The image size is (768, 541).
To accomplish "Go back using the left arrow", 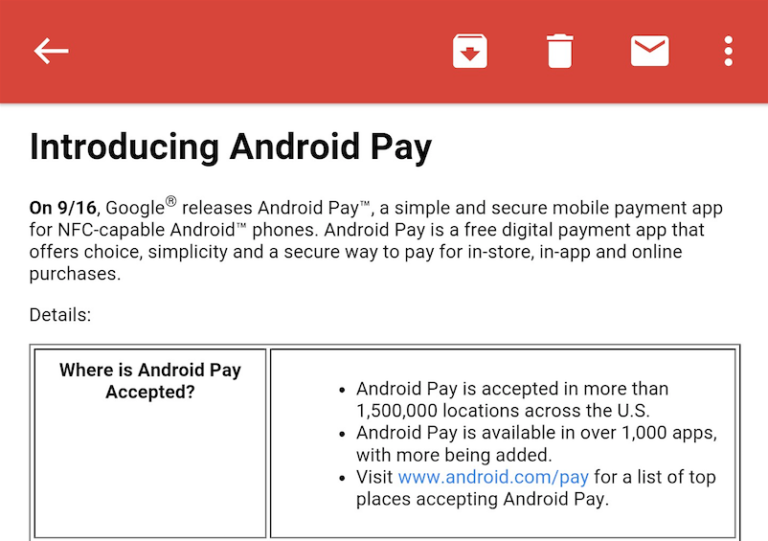I will point(51,51).
